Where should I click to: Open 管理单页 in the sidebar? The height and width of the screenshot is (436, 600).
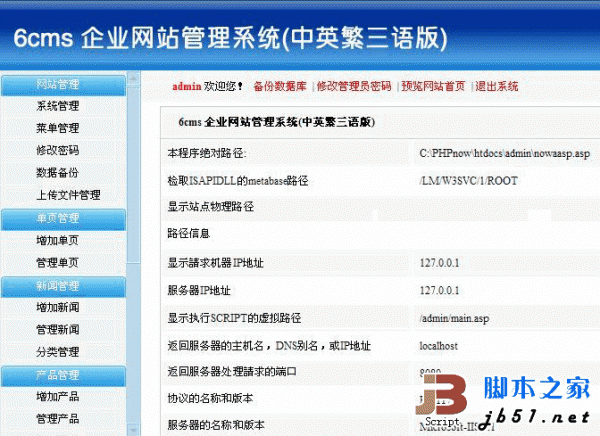(58, 263)
